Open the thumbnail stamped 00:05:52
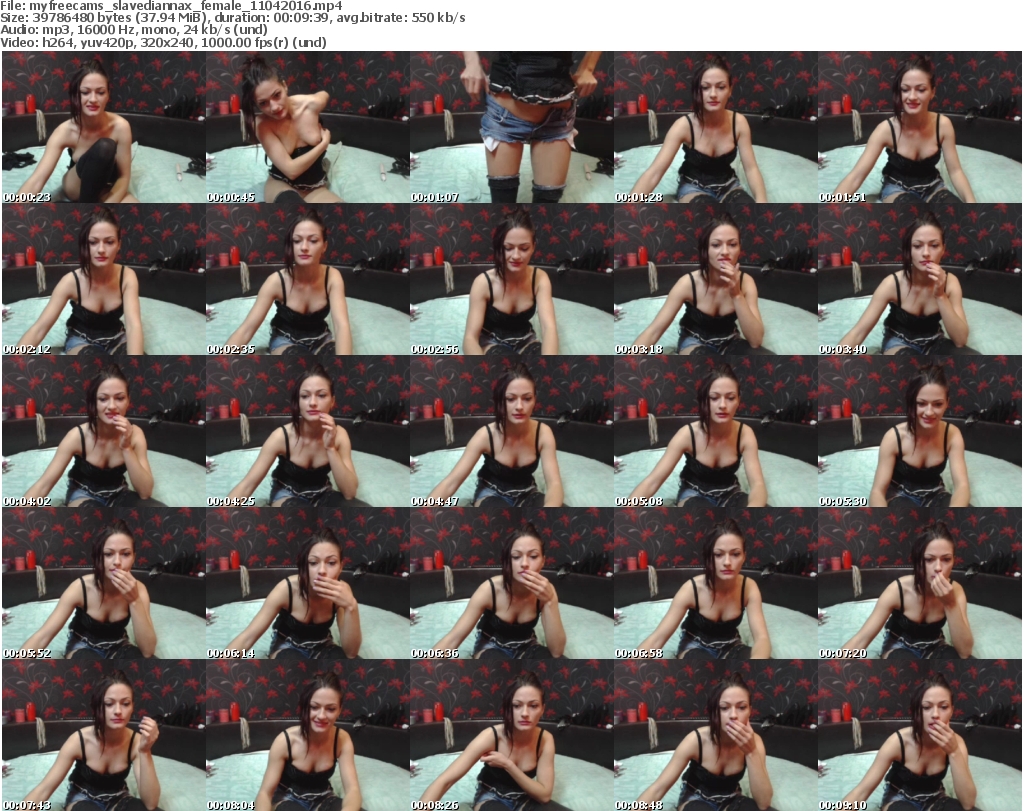The width and height of the screenshot is (1024, 811). 104,583
